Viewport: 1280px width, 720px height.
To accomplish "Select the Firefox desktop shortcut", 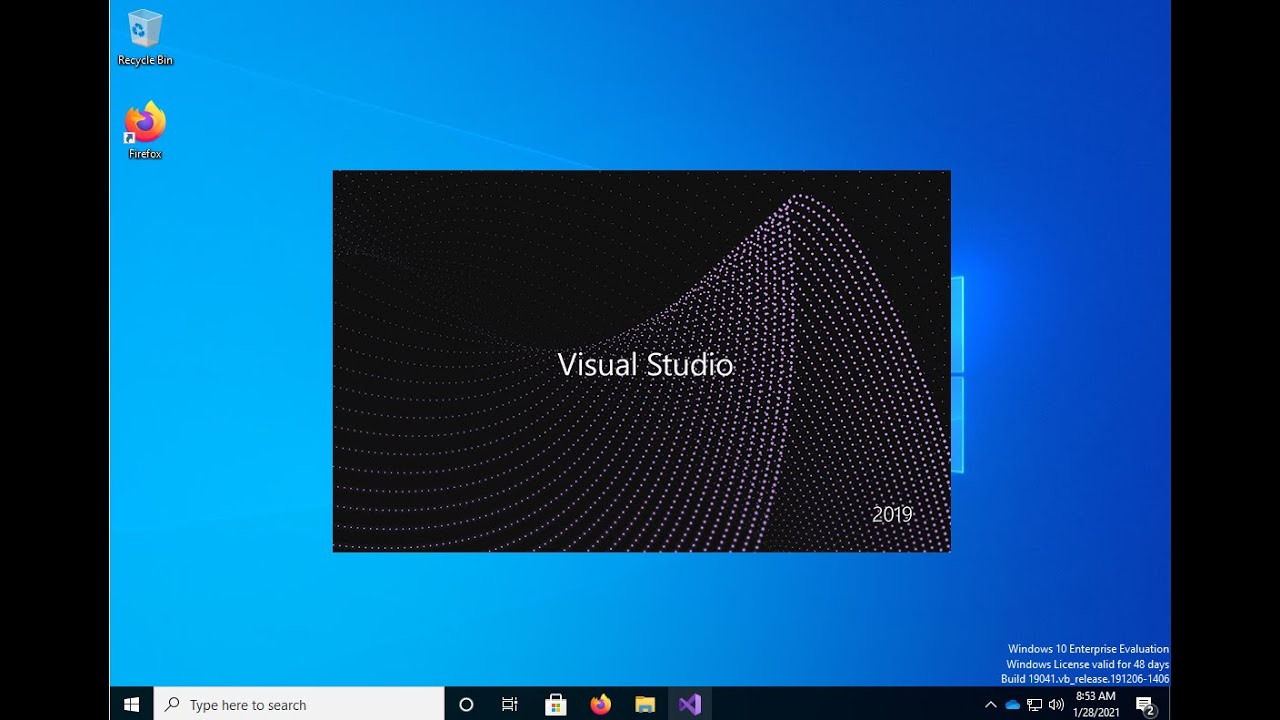I will tap(145, 131).
